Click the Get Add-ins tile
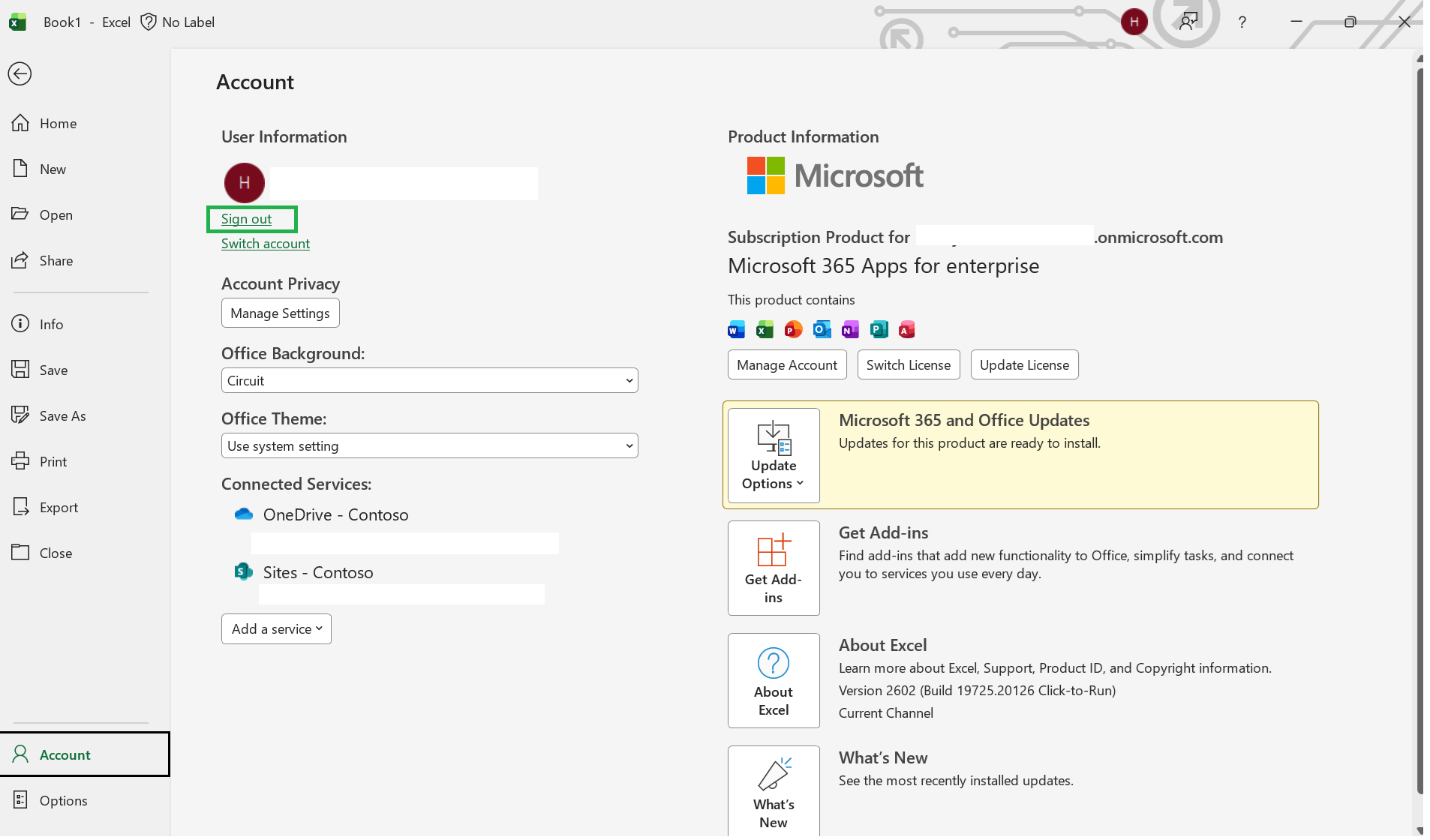The image size is (1430, 840). (774, 568)
